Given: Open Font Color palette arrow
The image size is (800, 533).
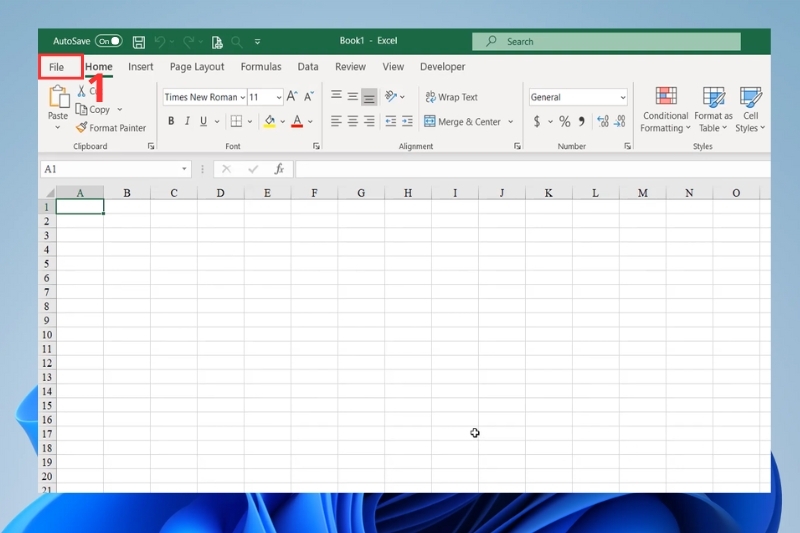Looking at the screenshot, I should [x=310, y=121].
